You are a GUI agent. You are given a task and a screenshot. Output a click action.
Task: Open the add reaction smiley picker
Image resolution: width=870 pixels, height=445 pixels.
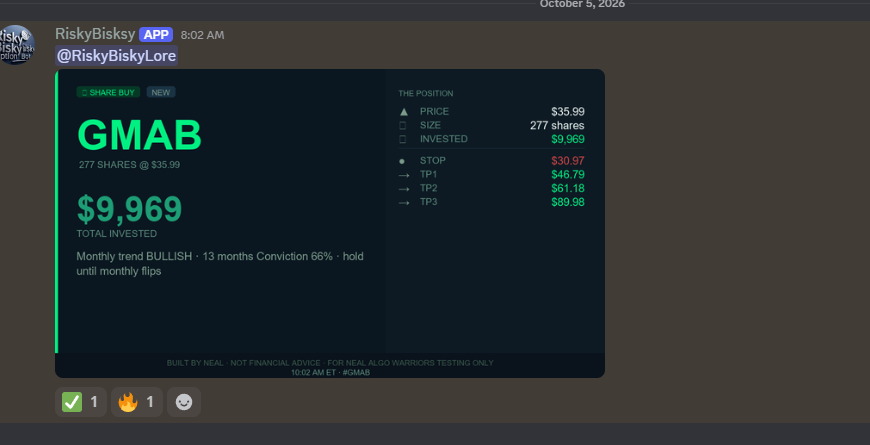[x=184, y=402]
